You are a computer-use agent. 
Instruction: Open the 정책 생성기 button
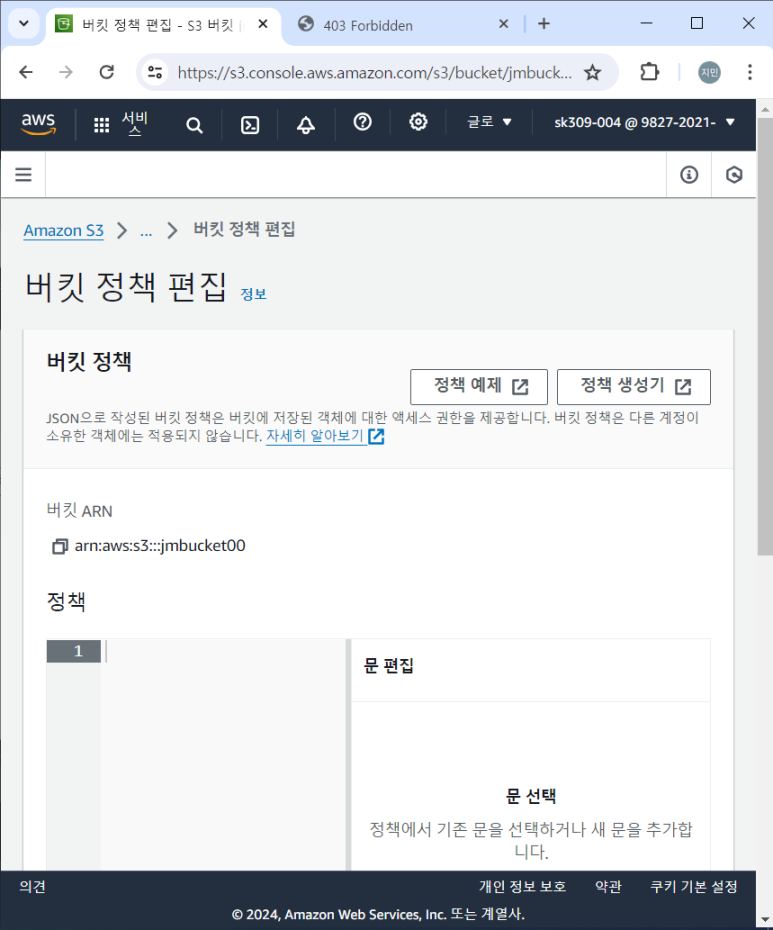(x=634, y=387)
